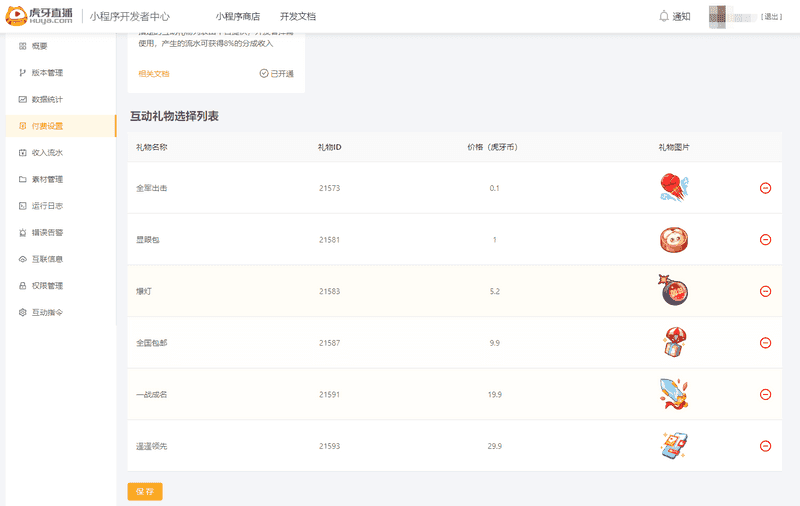
Task: Remove the gift with ID 21573
Action: tap(765, 188)
